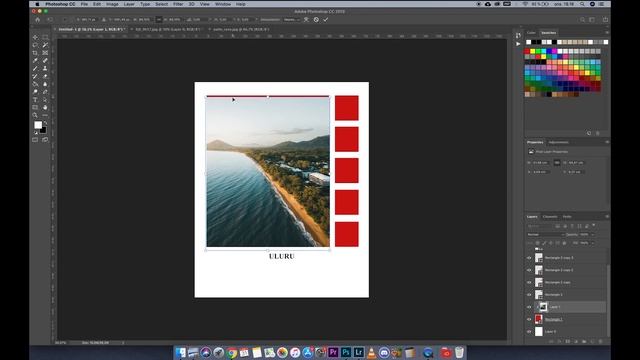
Task: Hide the Rectangle 2 copy layer
Action: coord(529,282)
